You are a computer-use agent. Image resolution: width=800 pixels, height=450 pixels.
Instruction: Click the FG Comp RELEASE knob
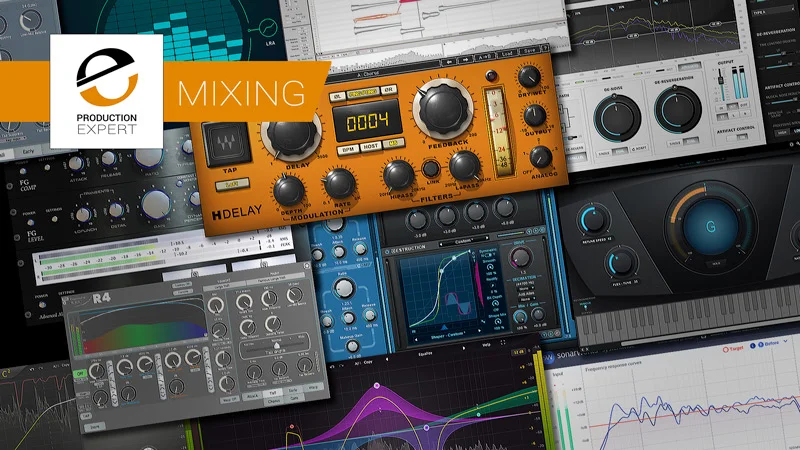tap(109, 159)
